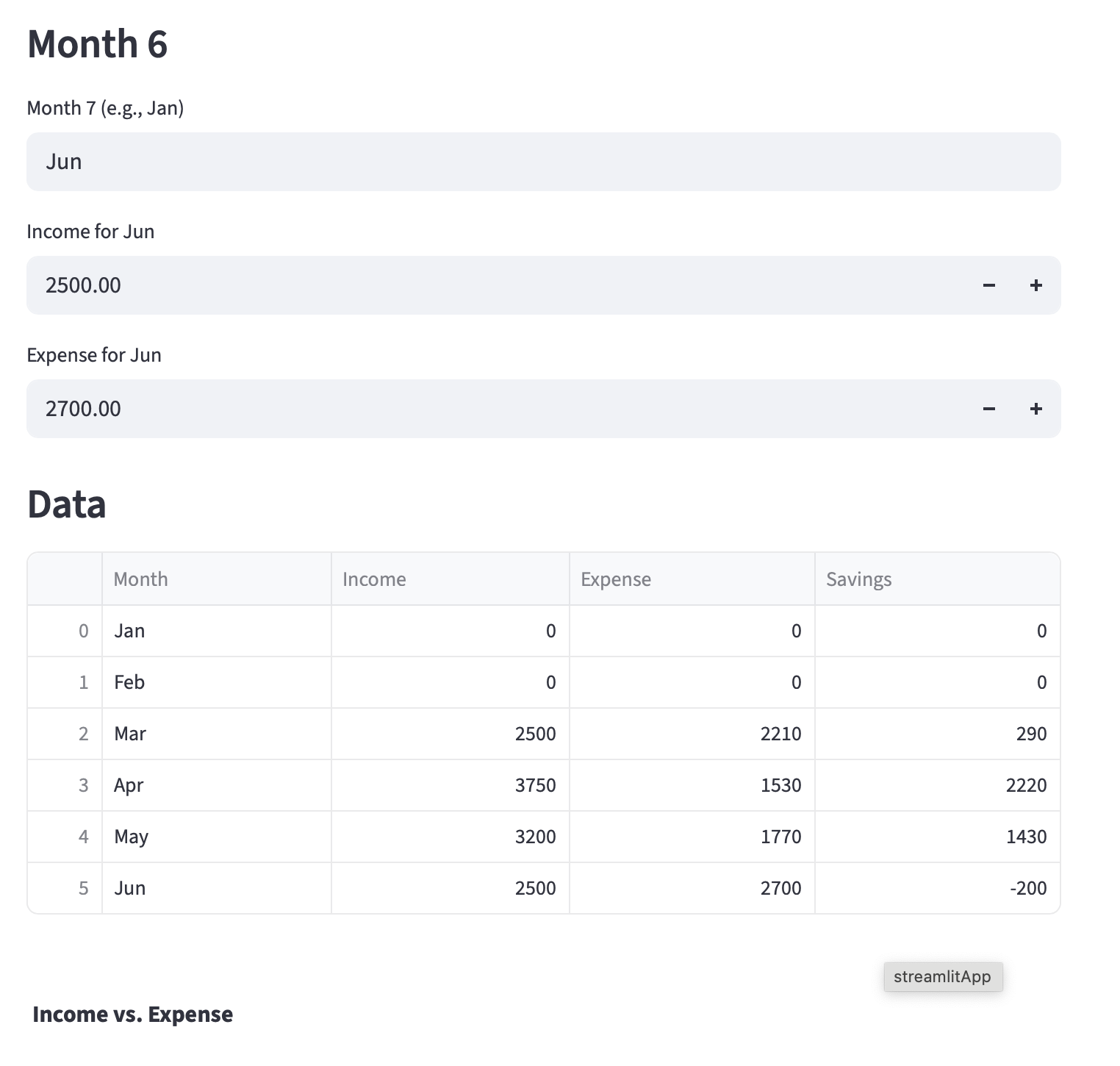Click the streamlitApp button
This screenshot has height=1066, width=1120.
(943, 977)
